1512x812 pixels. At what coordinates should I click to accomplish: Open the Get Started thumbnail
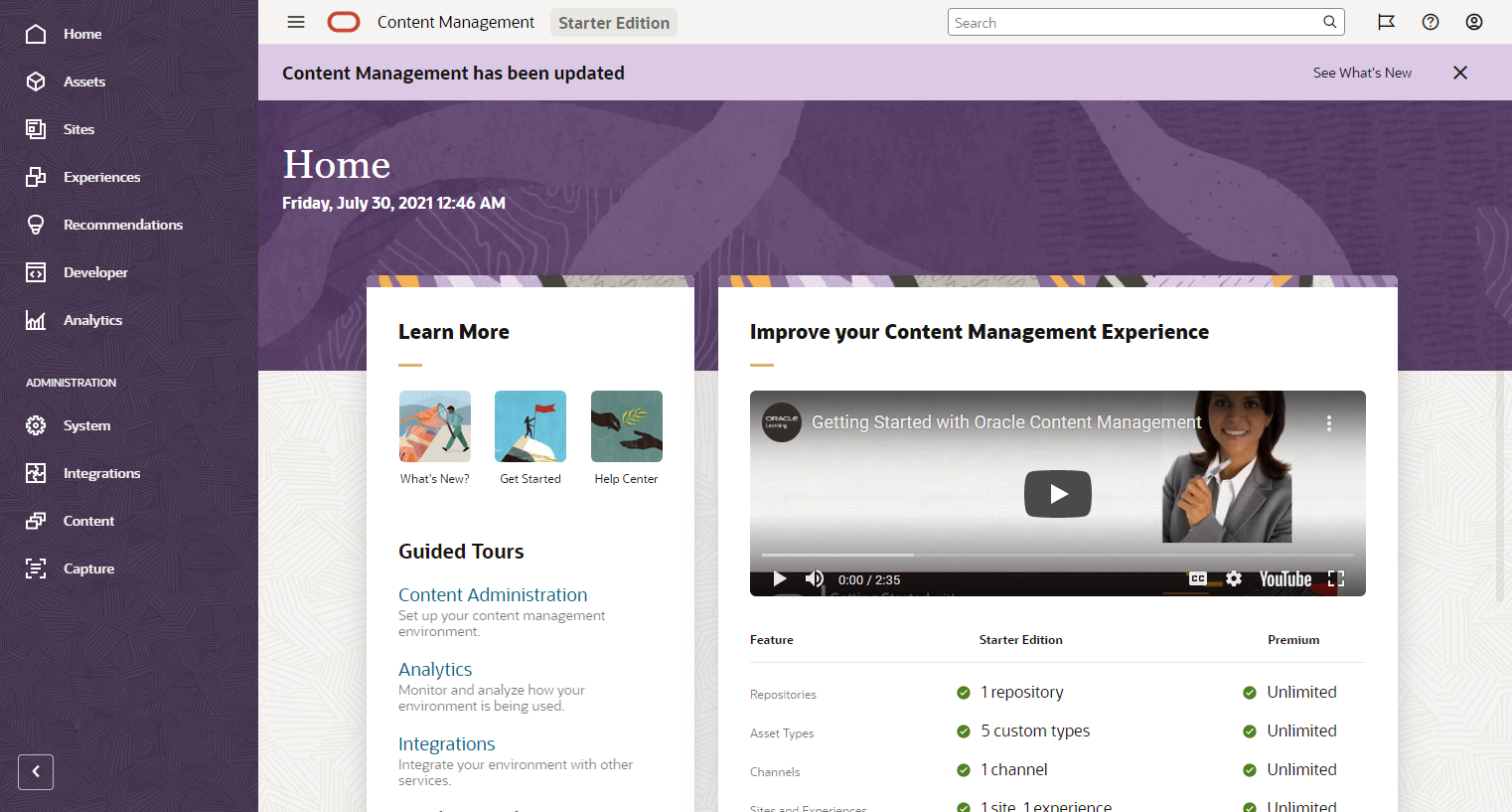coord(530,426)
